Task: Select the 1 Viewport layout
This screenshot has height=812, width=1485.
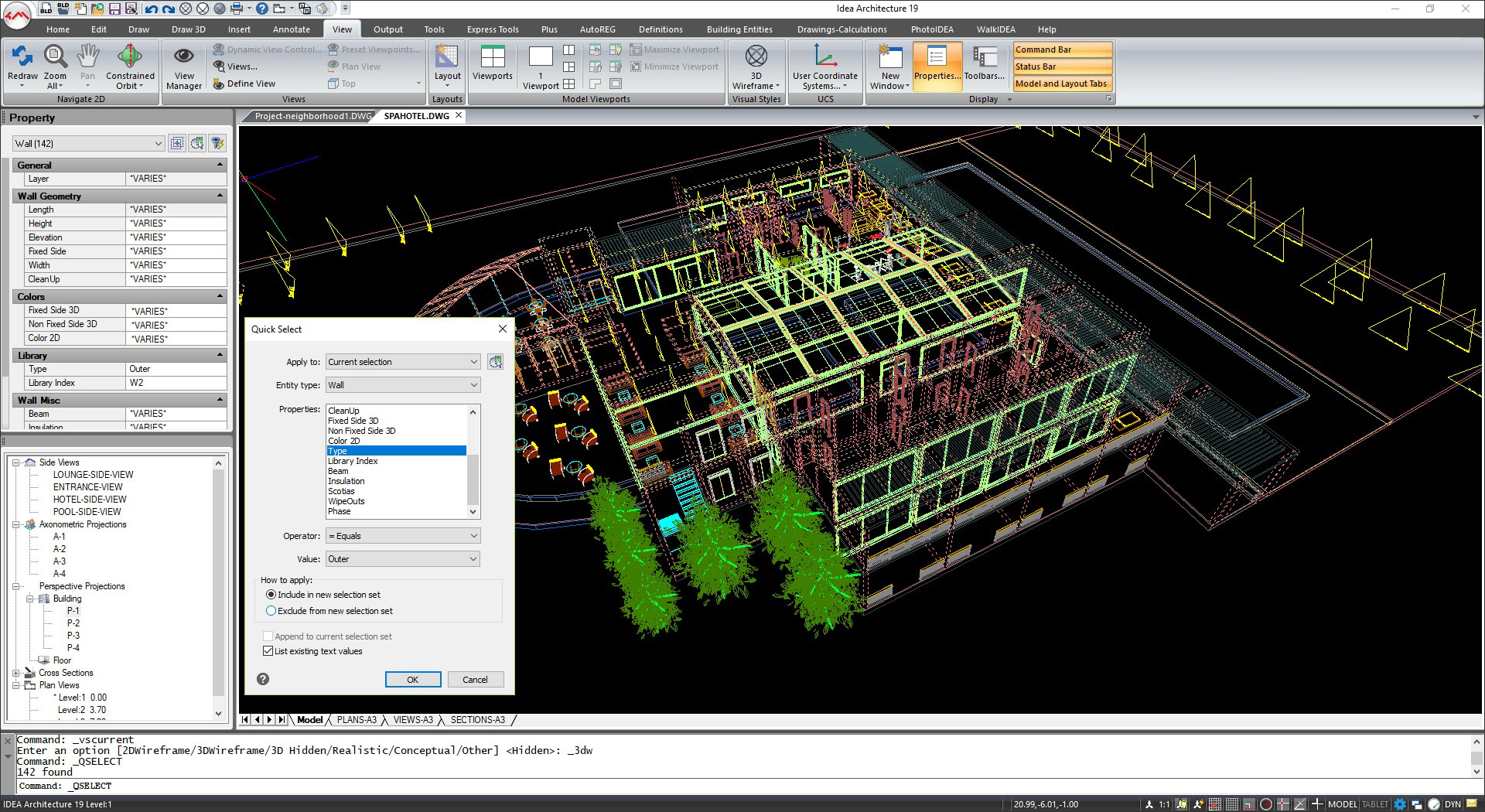Action: coord(541,67)
